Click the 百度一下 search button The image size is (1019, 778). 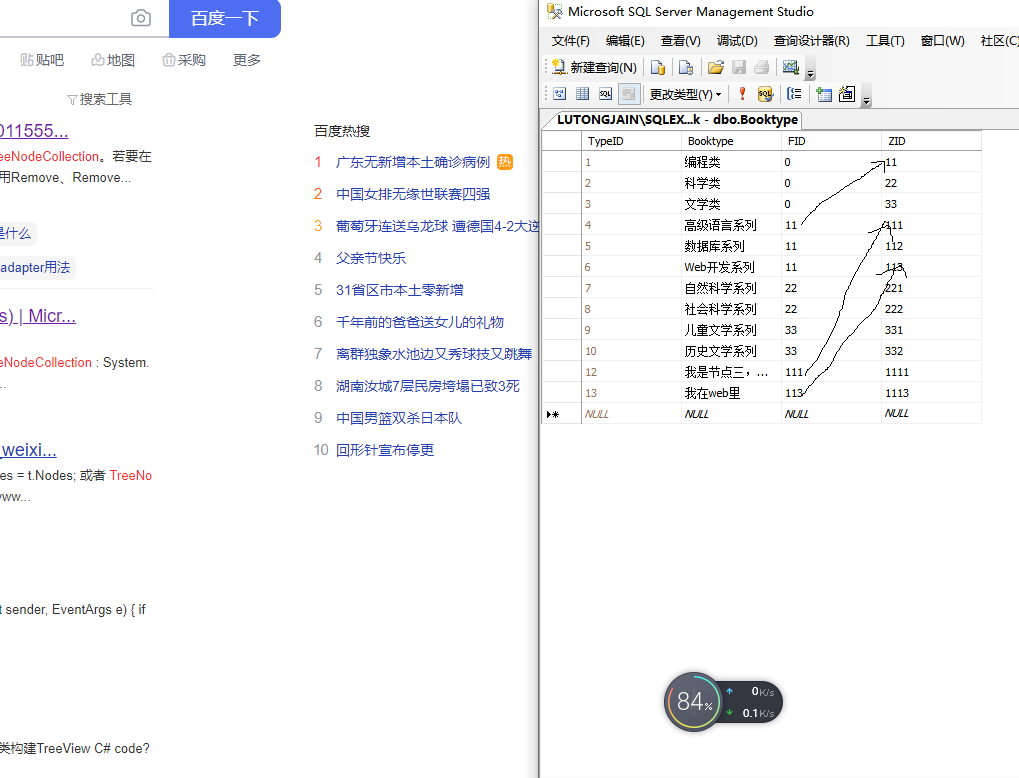tap(225, 18)
